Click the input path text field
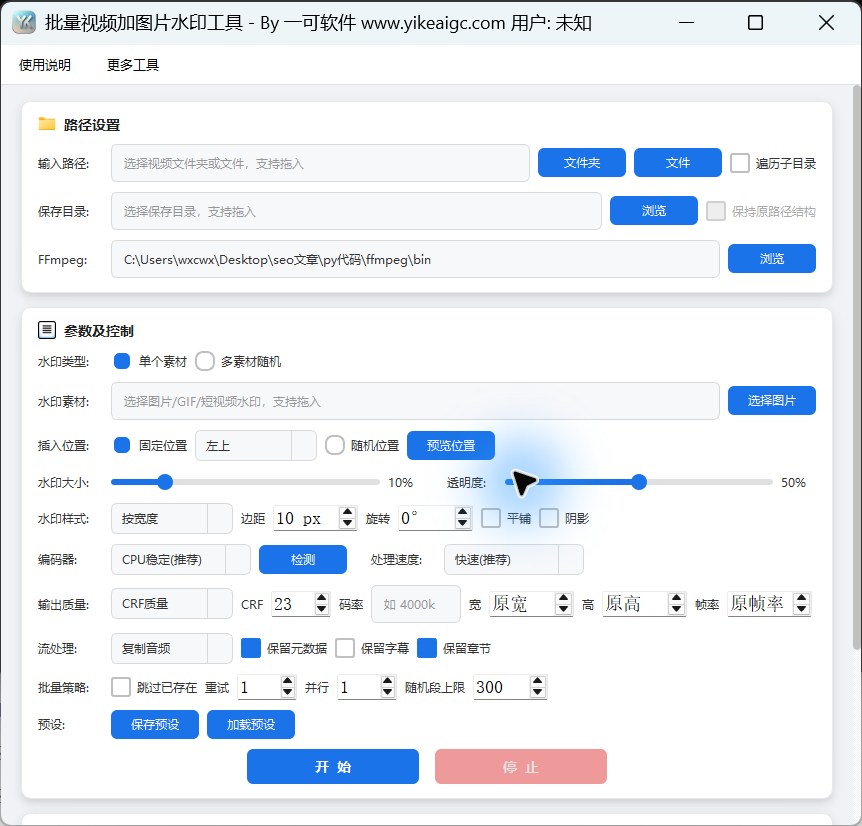Screen dimensions: 862x826 coord(321,163)
